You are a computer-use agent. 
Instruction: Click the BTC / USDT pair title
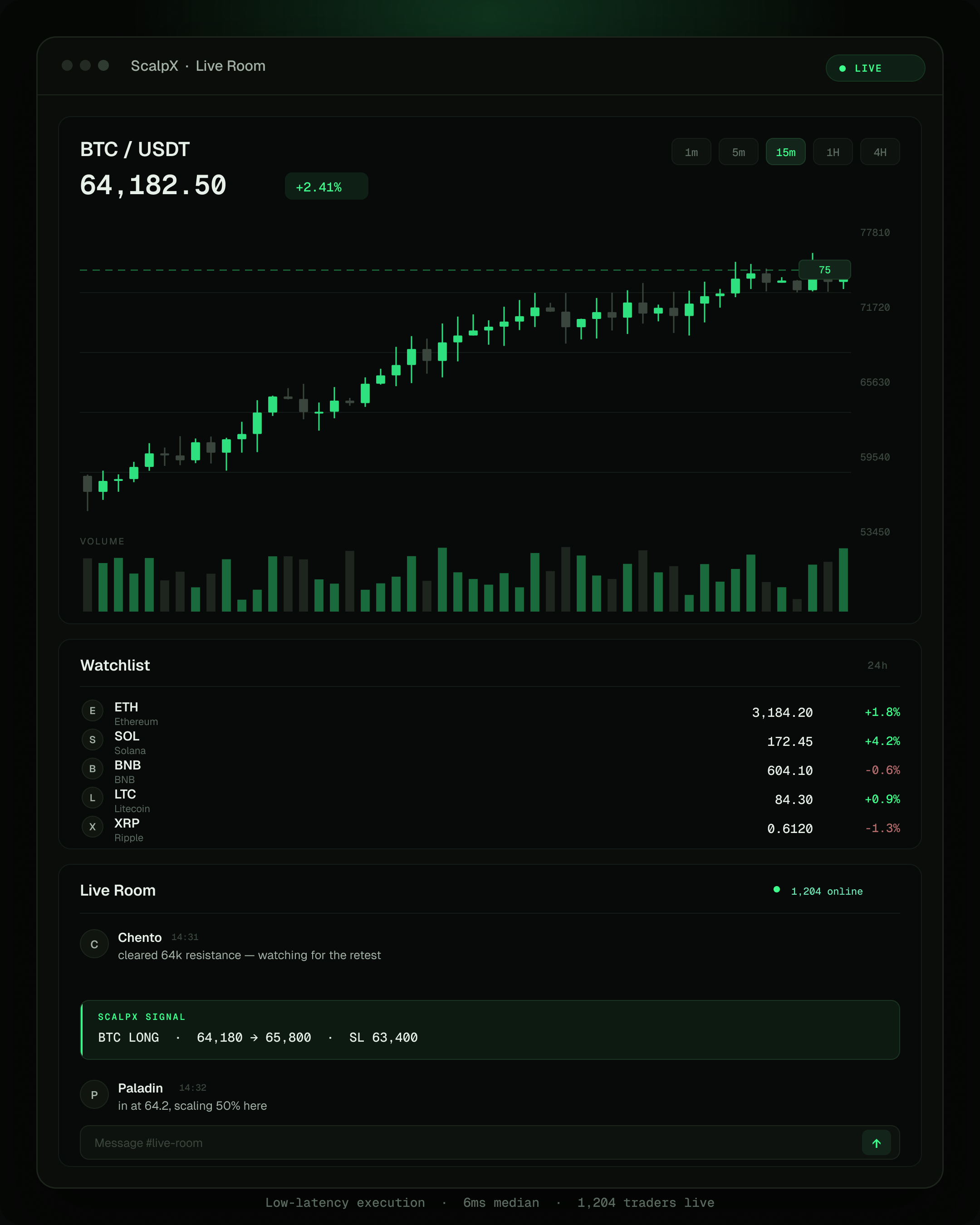point(135,149)
